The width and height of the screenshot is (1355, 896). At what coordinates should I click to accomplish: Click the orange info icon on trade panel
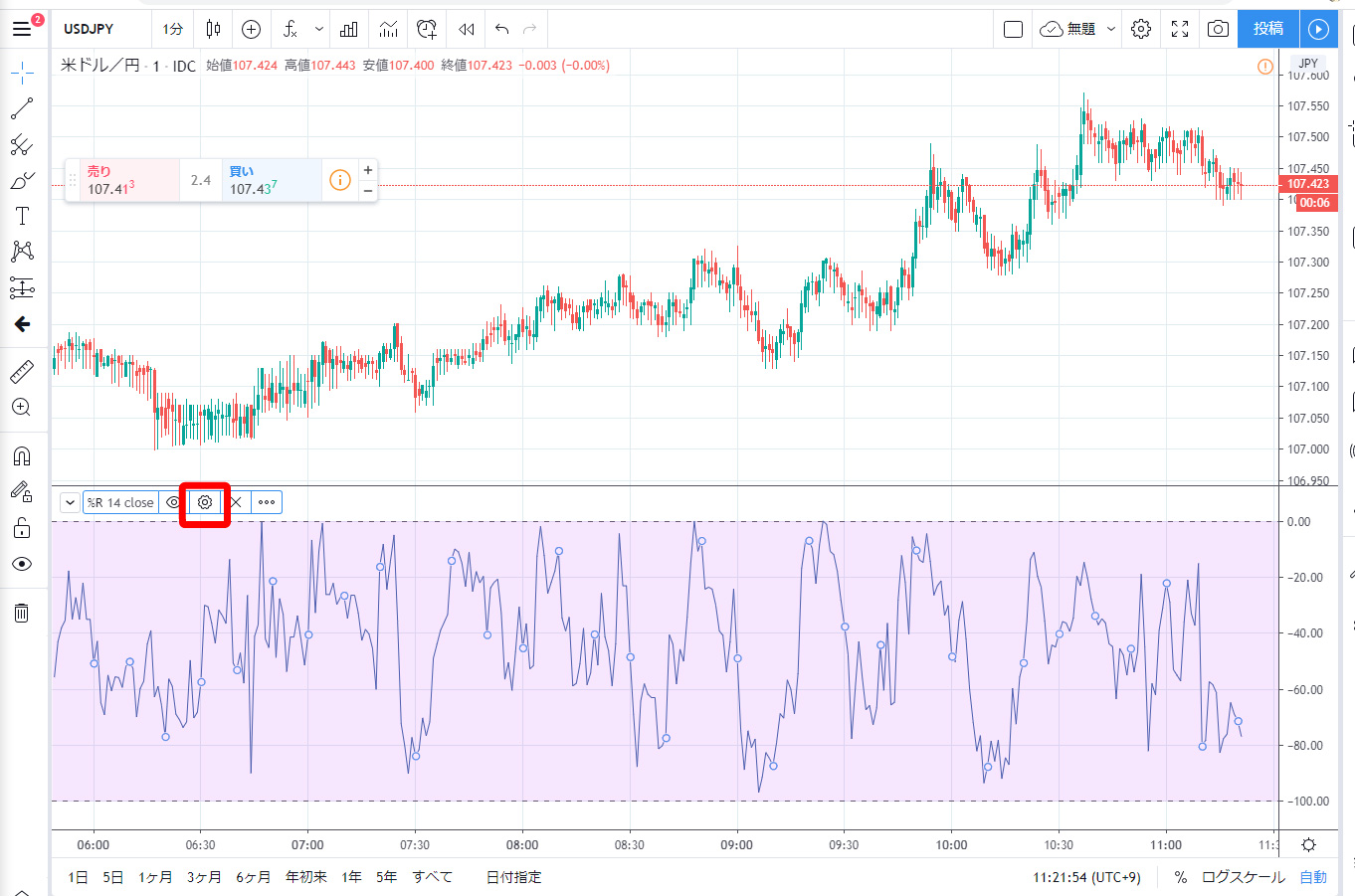pos(340,181)
